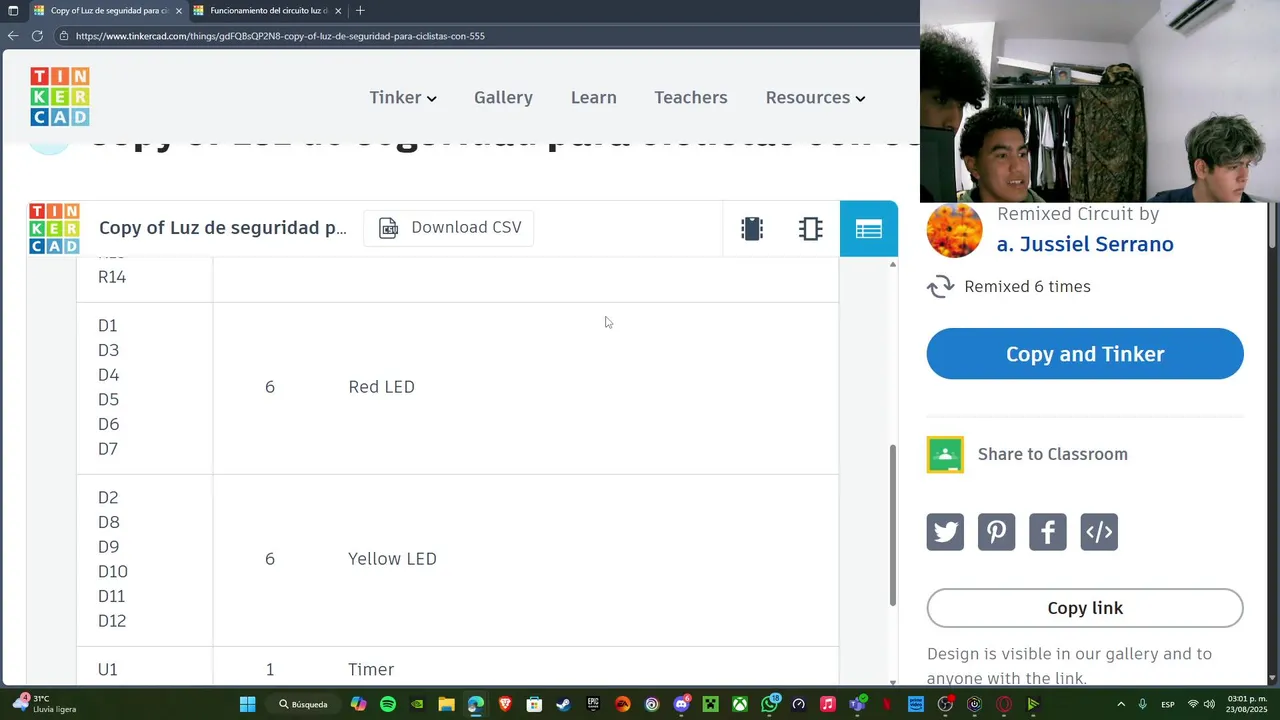This screenshot has width=1280, height=720.
Task: Show hidden system tray icons
Action: [1121, 704]
